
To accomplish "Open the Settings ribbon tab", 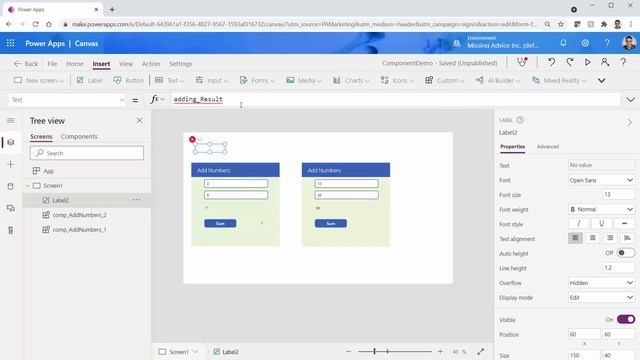I will pyautogui.click(x=180, y=64).
